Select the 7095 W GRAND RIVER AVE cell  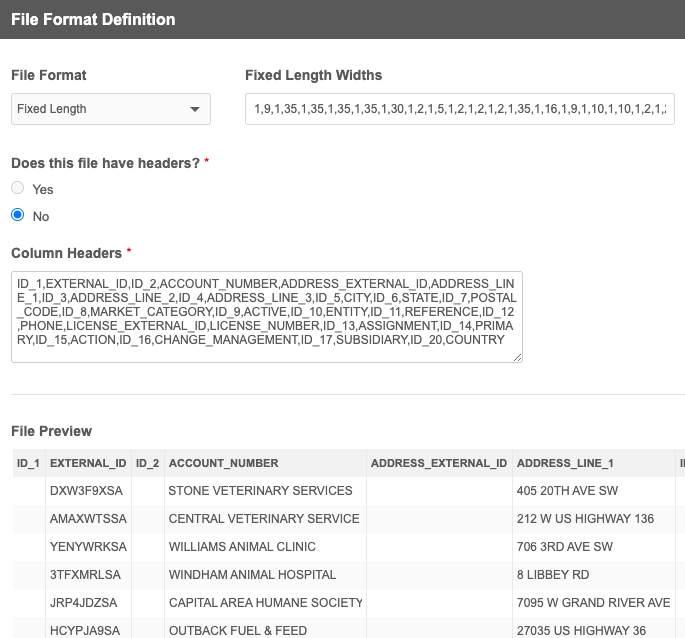(593, 603)
